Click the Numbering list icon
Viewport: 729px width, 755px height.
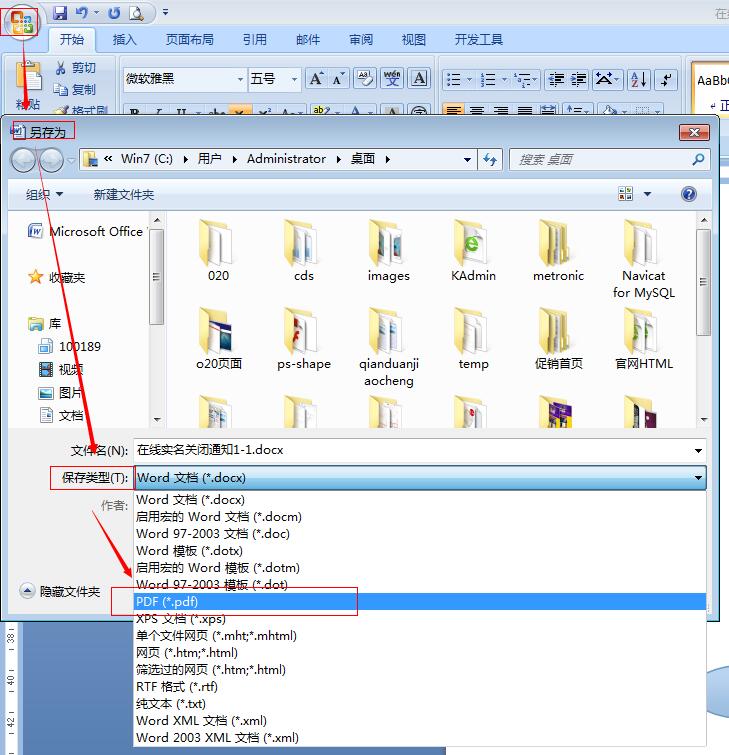tap(488, 79)
